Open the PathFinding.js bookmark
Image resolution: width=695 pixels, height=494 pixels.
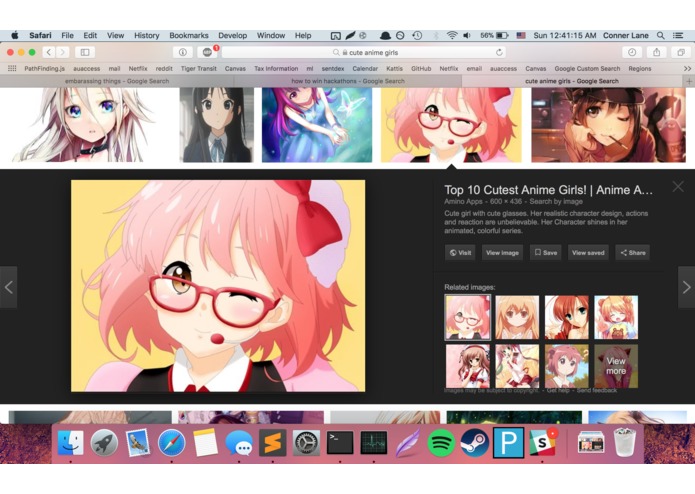coord(44,68)
